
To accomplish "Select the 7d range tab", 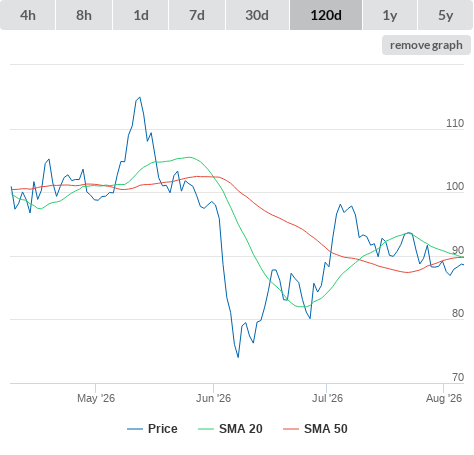I will click(197, 15).
